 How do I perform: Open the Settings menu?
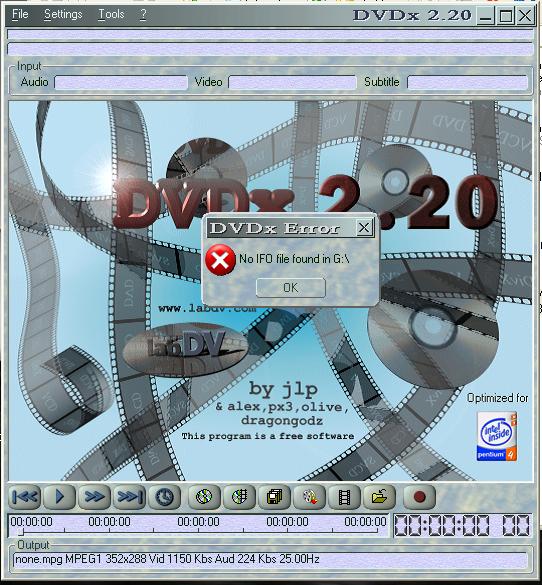(x=63, y=14)
